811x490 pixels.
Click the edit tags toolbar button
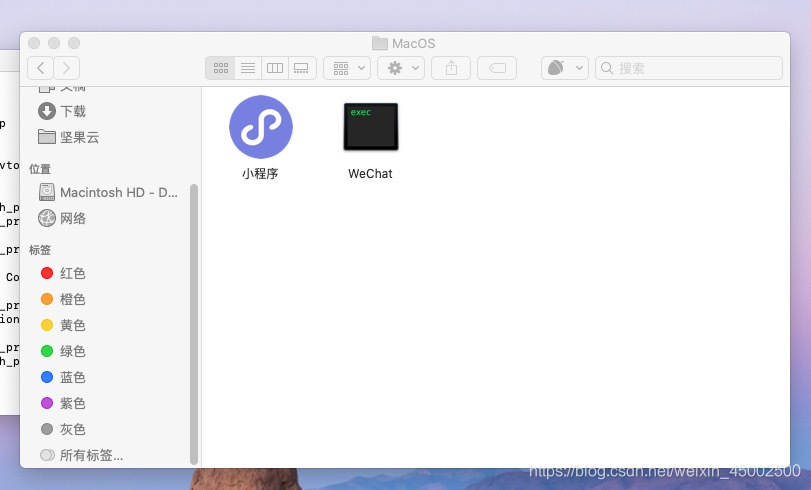click(497, 68)
